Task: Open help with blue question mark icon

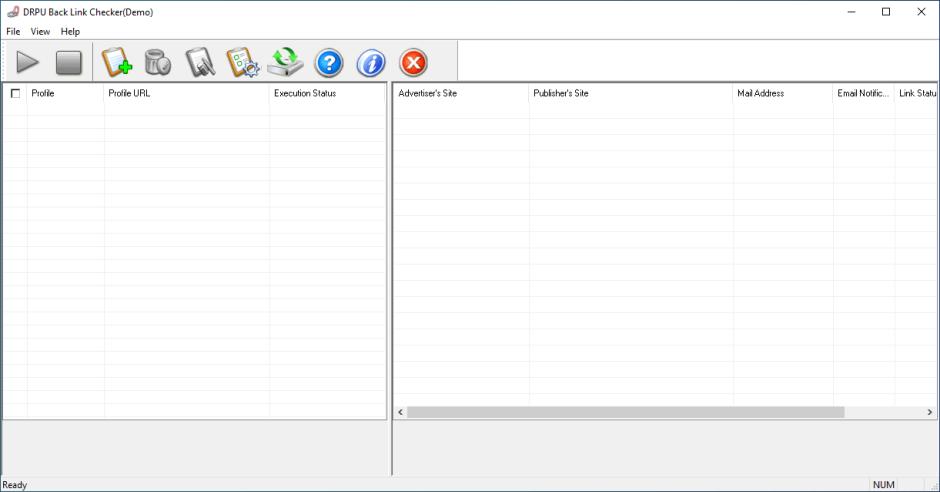Action: point(329,62)
